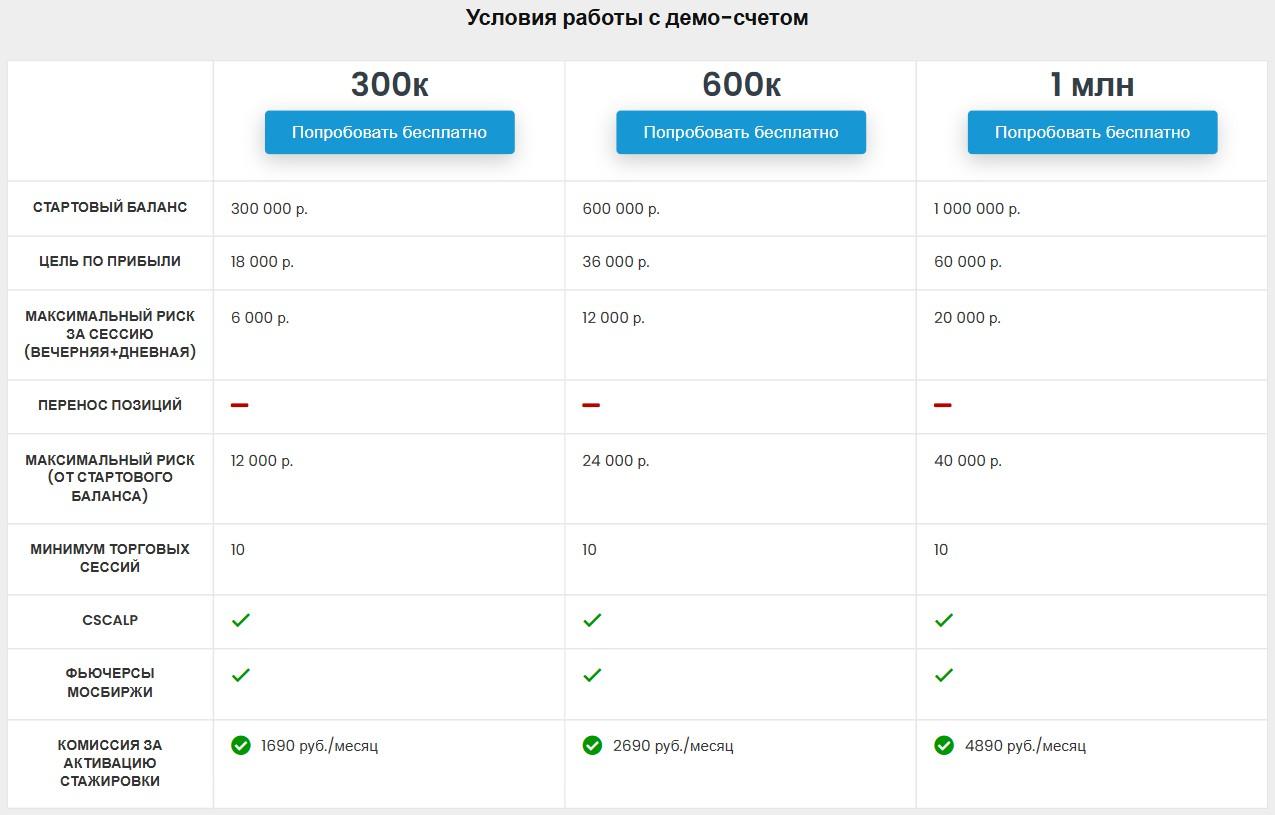Click 'Попробовать бесплатно' button under 600к
The height and width of the screenshot is (815, 1275).
[x=741, y=132]
